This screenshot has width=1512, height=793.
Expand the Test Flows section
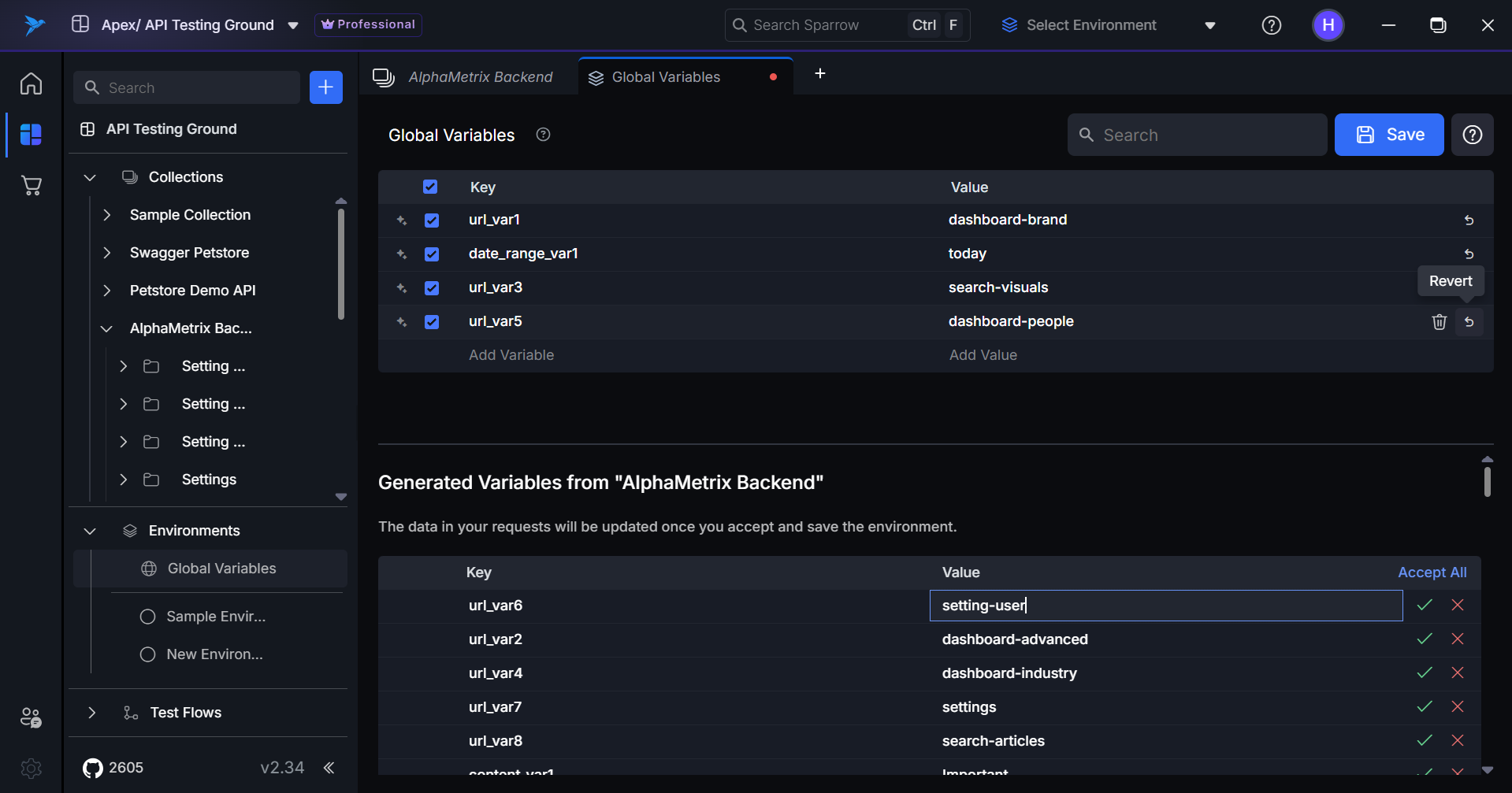(x=92, y=713)
